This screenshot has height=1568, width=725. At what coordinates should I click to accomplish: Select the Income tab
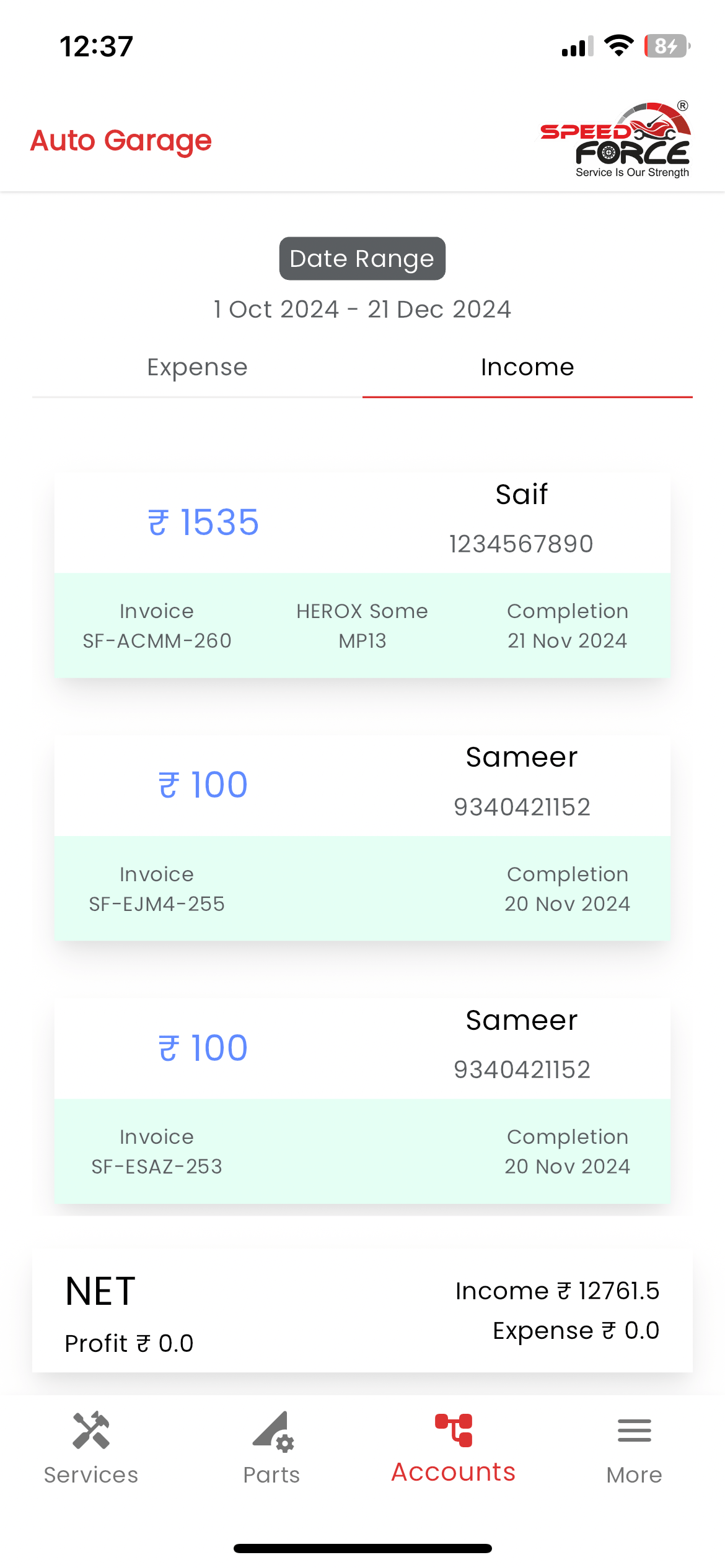coord(527,367)
